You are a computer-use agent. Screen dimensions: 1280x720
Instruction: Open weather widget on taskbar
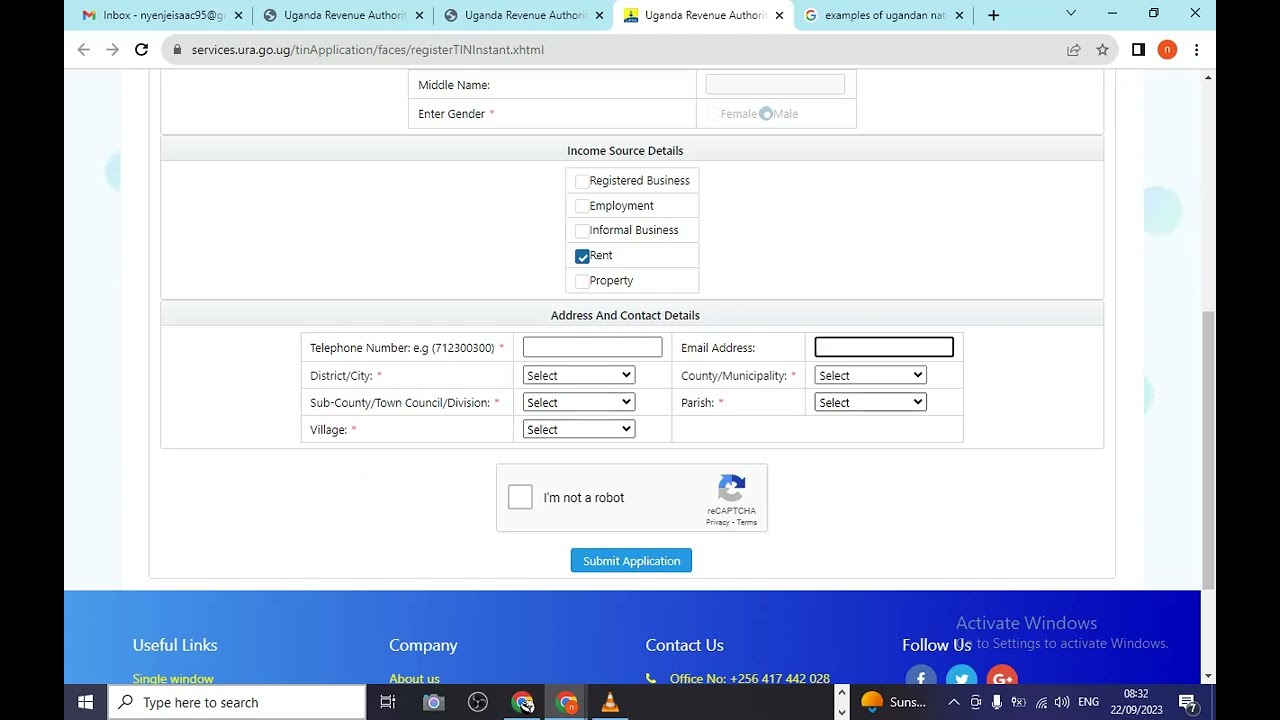pyautogui.click(x=894, y=702)
